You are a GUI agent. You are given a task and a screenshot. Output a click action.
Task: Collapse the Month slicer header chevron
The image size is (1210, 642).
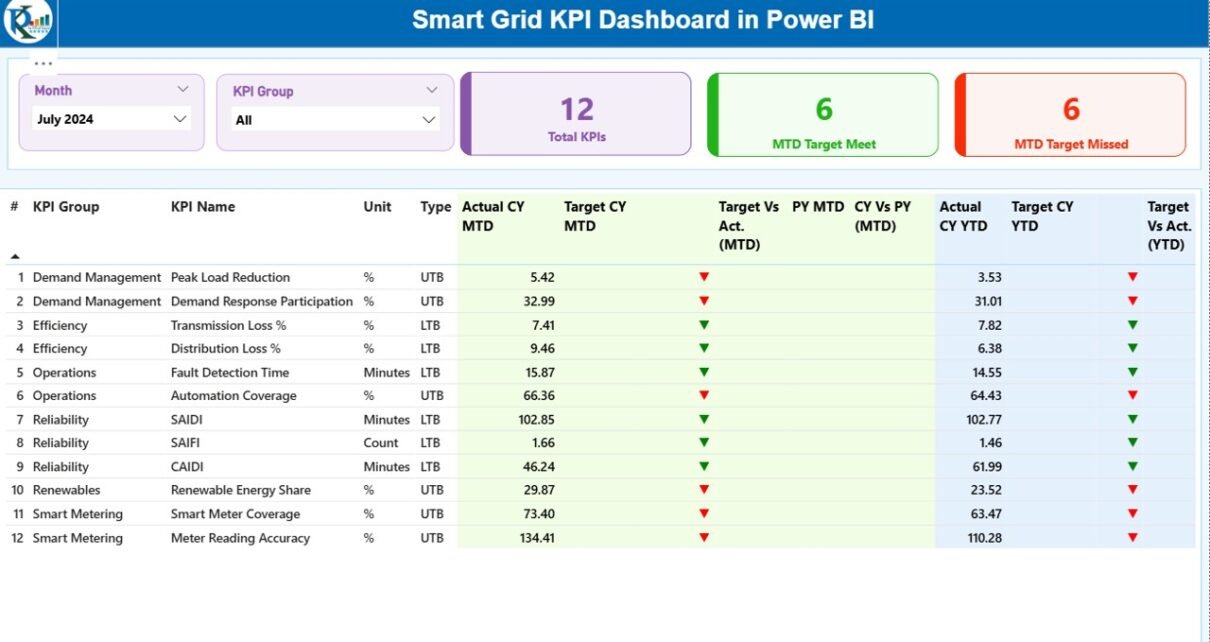coord(183,89)
